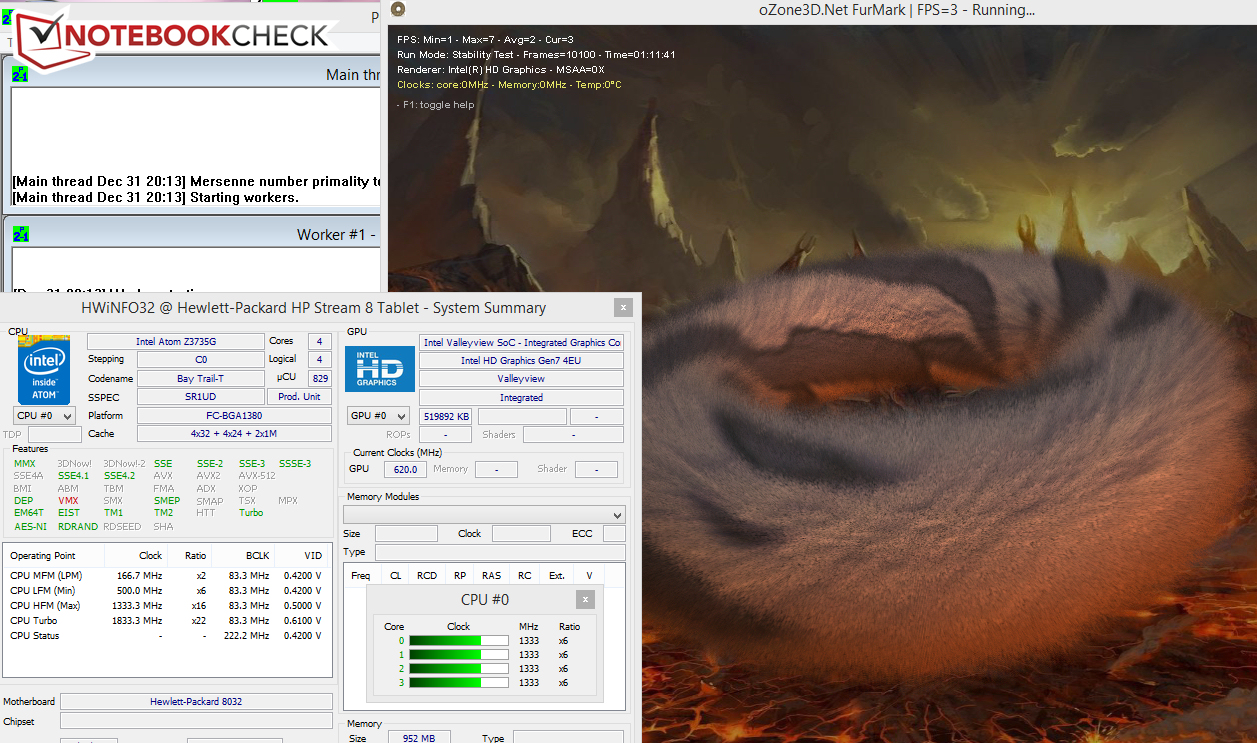The height and width of the screenshot is (743, 1257).
Task: Select the Intel Atom Z3735G name field
Action: pyautogui.click(x=176, y=342)
